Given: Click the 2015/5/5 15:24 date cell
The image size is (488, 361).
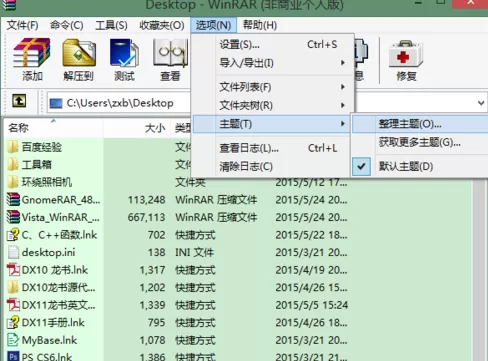Looking at the screenshot, I should pyautogui.click(x=312, y=305).
